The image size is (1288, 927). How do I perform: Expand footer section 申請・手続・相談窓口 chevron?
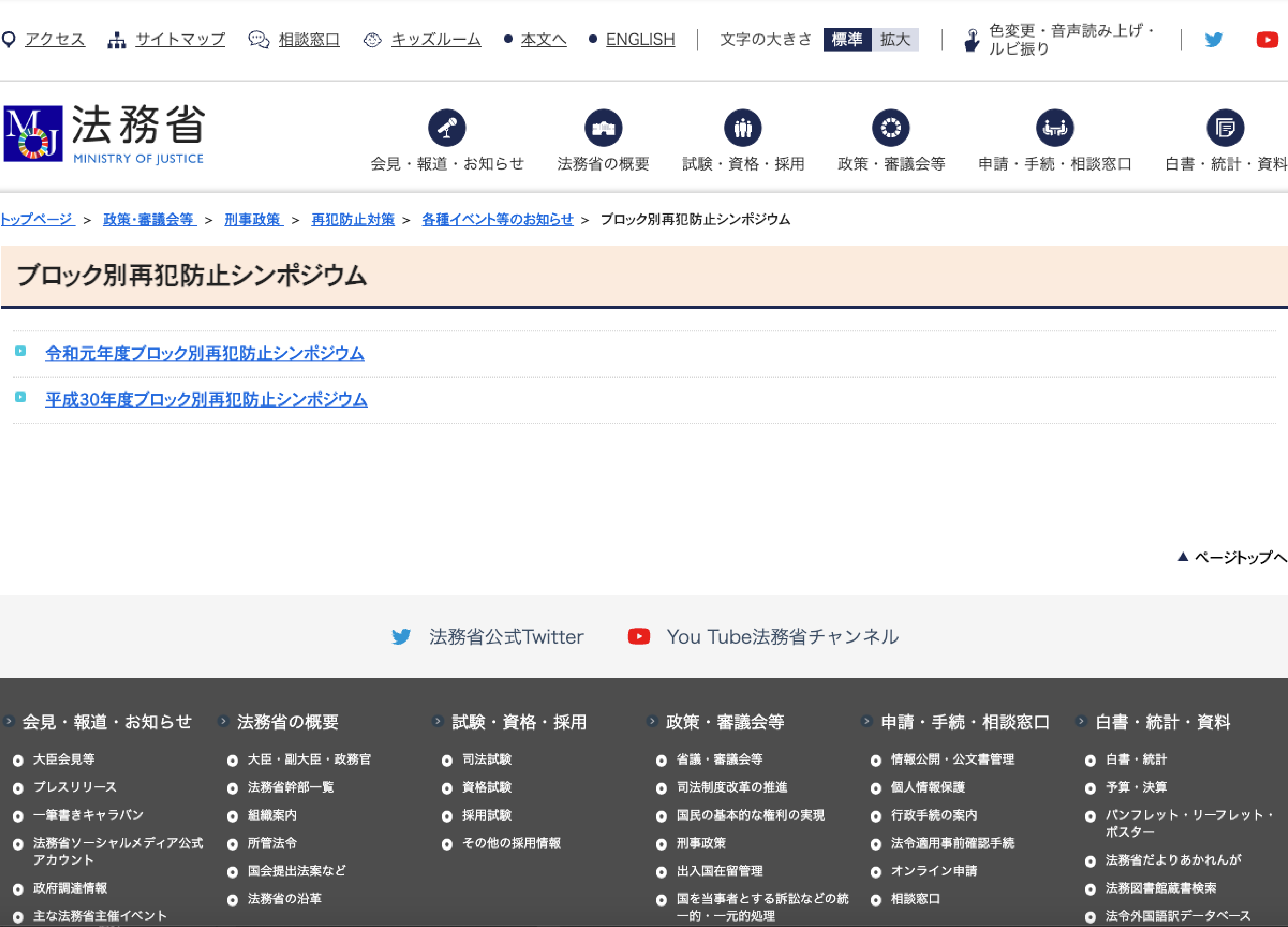867,721
